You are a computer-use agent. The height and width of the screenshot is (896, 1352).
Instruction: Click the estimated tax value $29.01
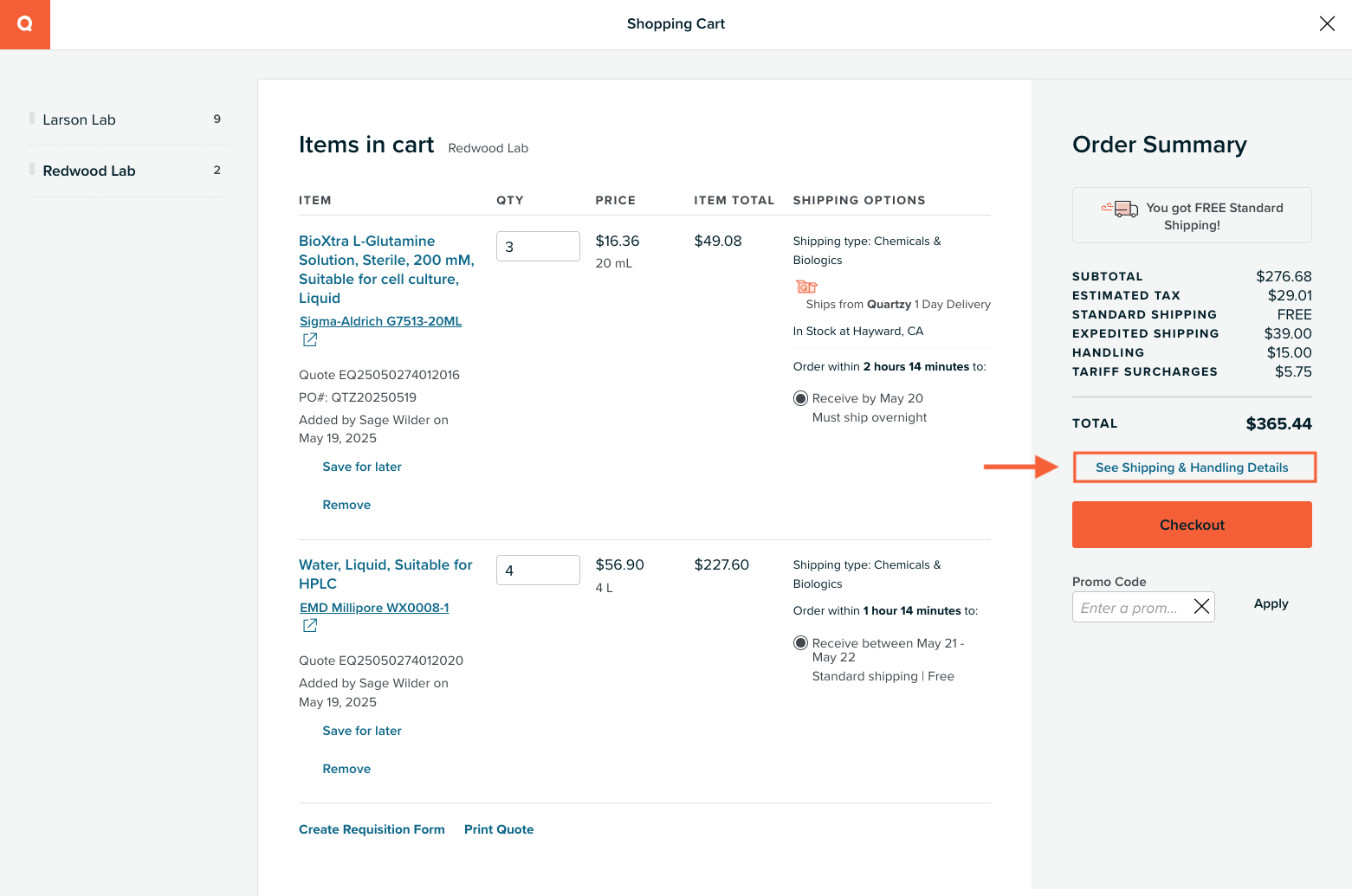coord(1290,295)
